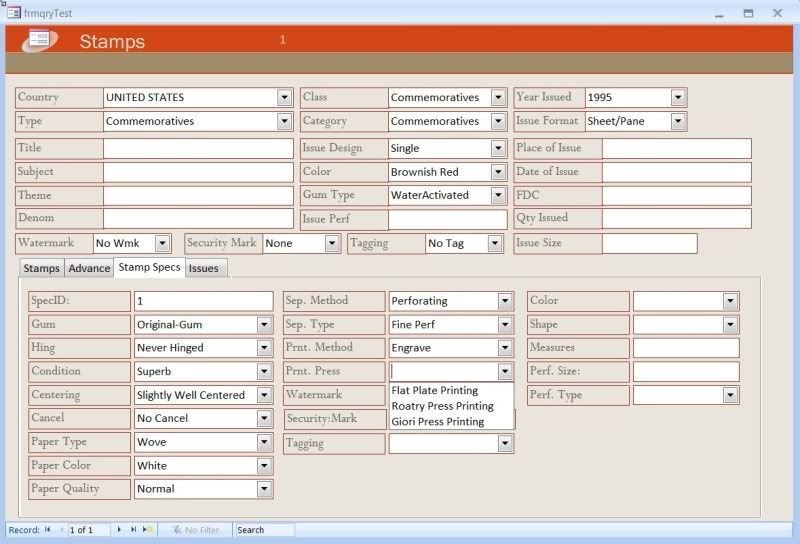Expand the Centering dropdown arrow

click(264, 394)
